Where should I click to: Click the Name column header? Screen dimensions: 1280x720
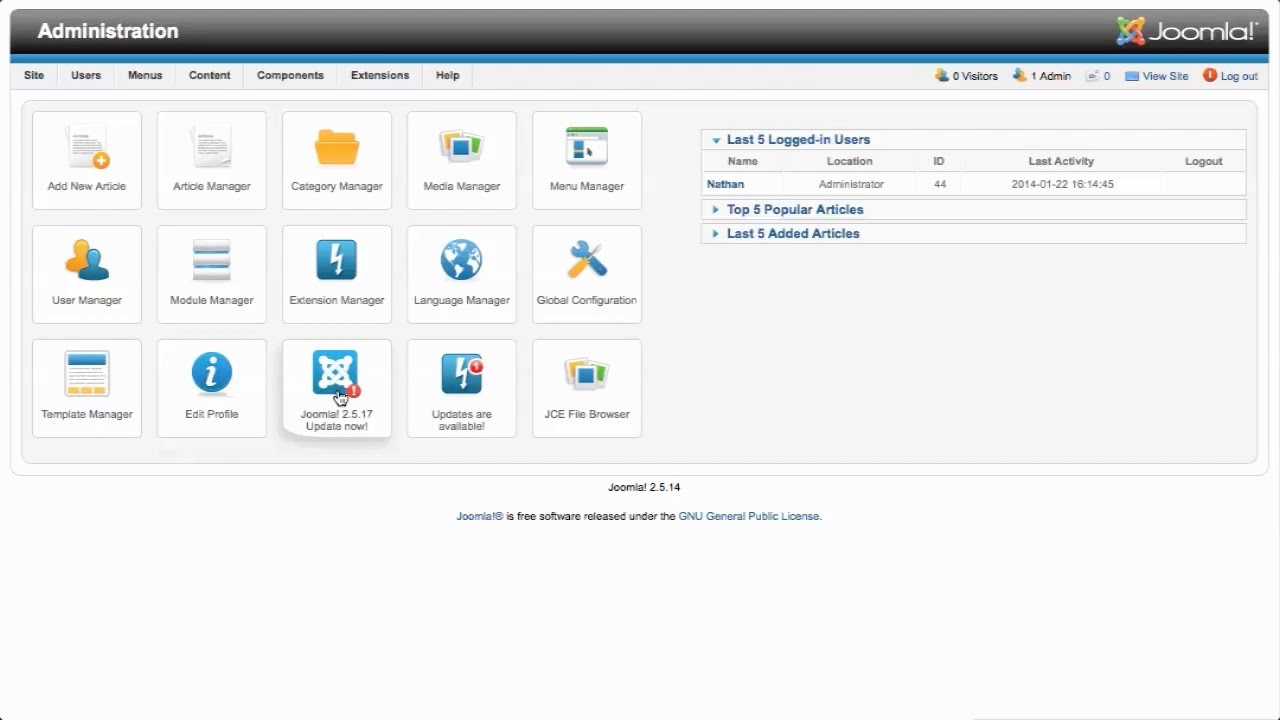click(x=743, y=161)
